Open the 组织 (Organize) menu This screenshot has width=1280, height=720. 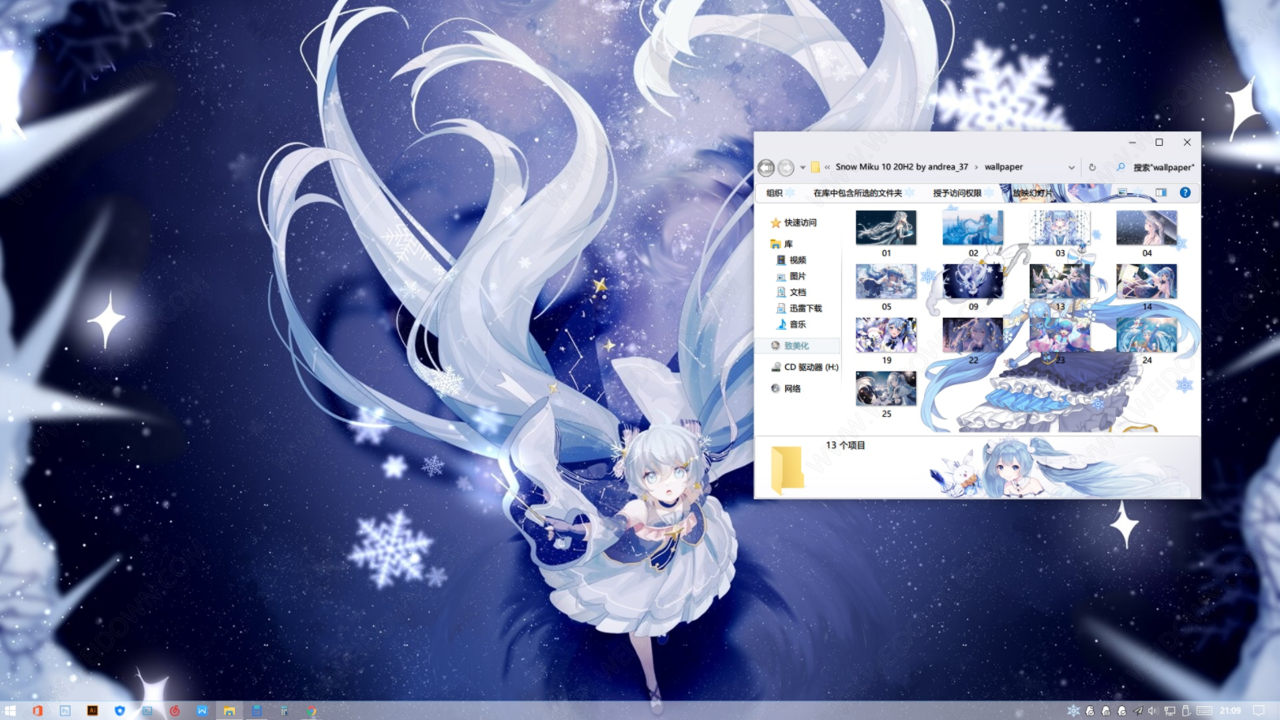point(774,193)
